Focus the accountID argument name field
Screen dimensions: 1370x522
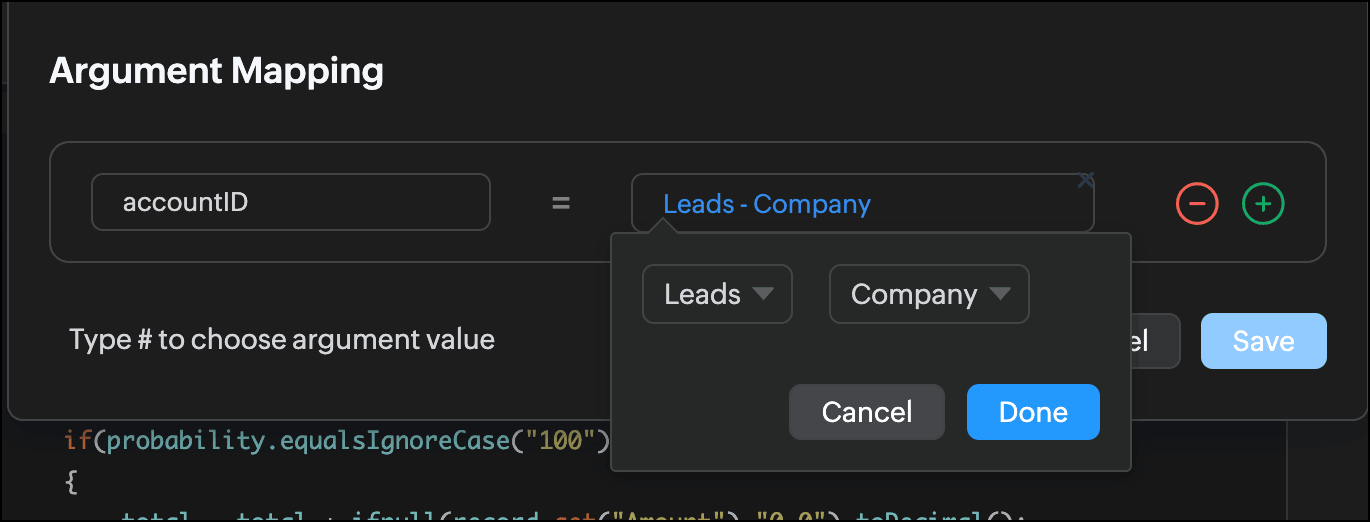[290, 203]
